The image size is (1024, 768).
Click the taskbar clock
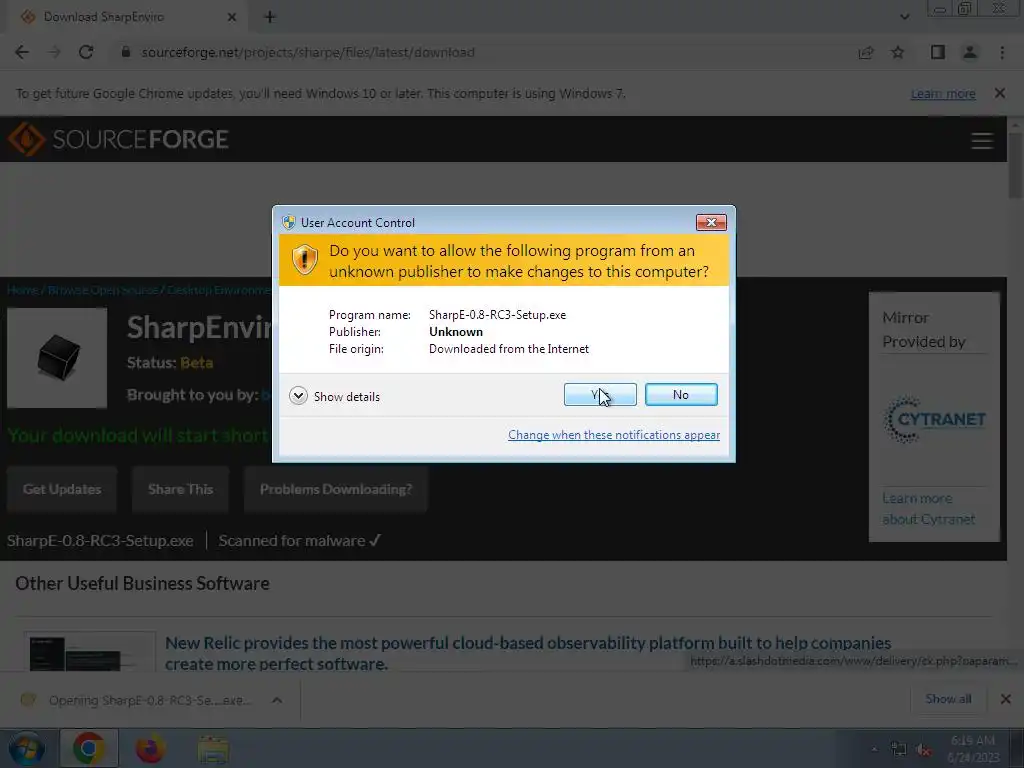pos(973,749)
